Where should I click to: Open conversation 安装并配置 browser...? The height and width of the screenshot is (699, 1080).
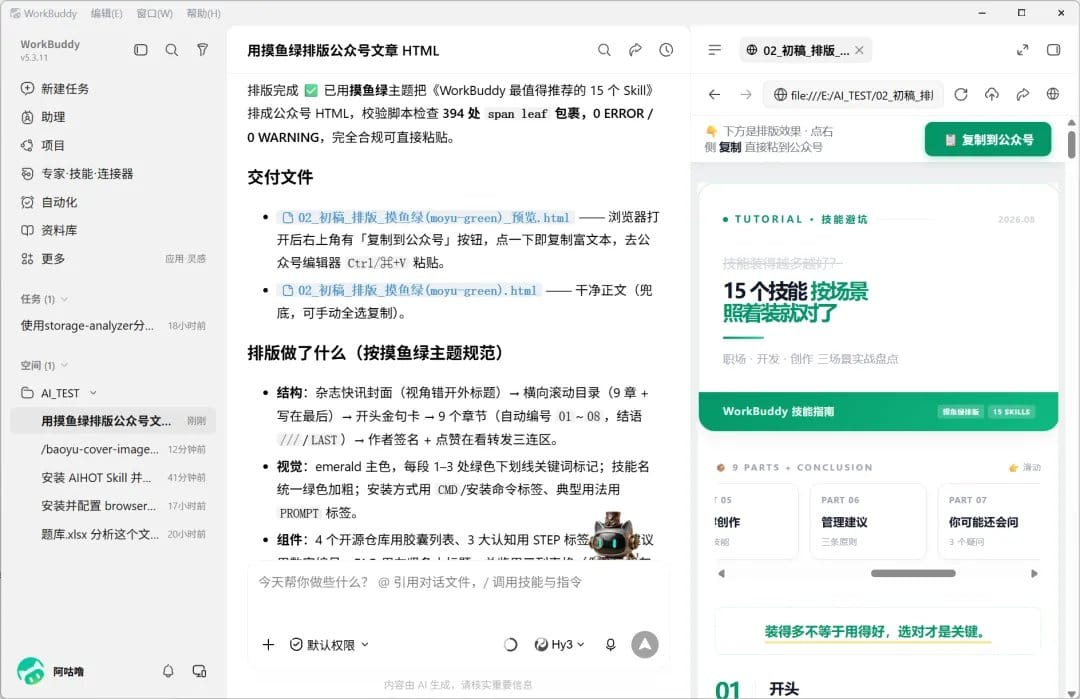(114, 505)
